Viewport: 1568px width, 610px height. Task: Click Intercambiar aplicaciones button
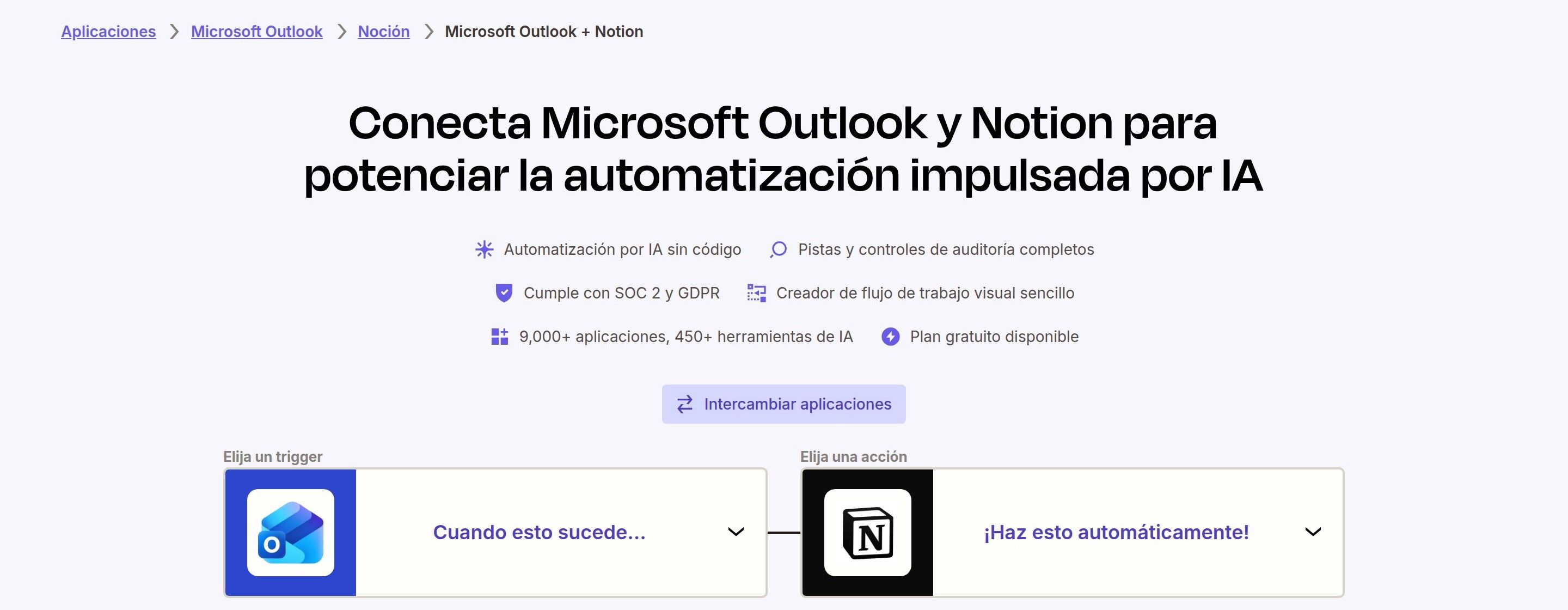783,404
